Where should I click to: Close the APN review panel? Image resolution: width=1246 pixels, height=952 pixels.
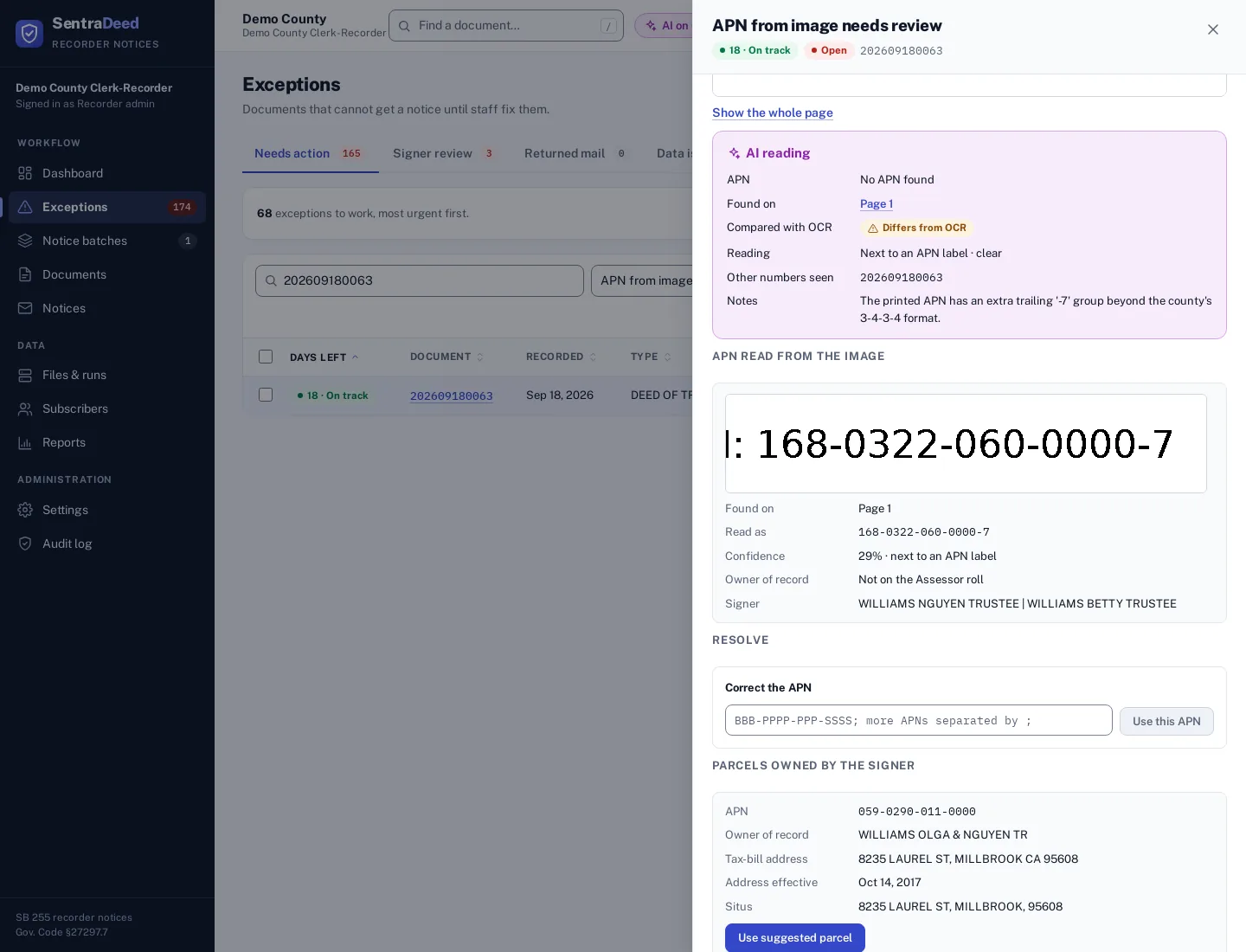coord(1213,29)
